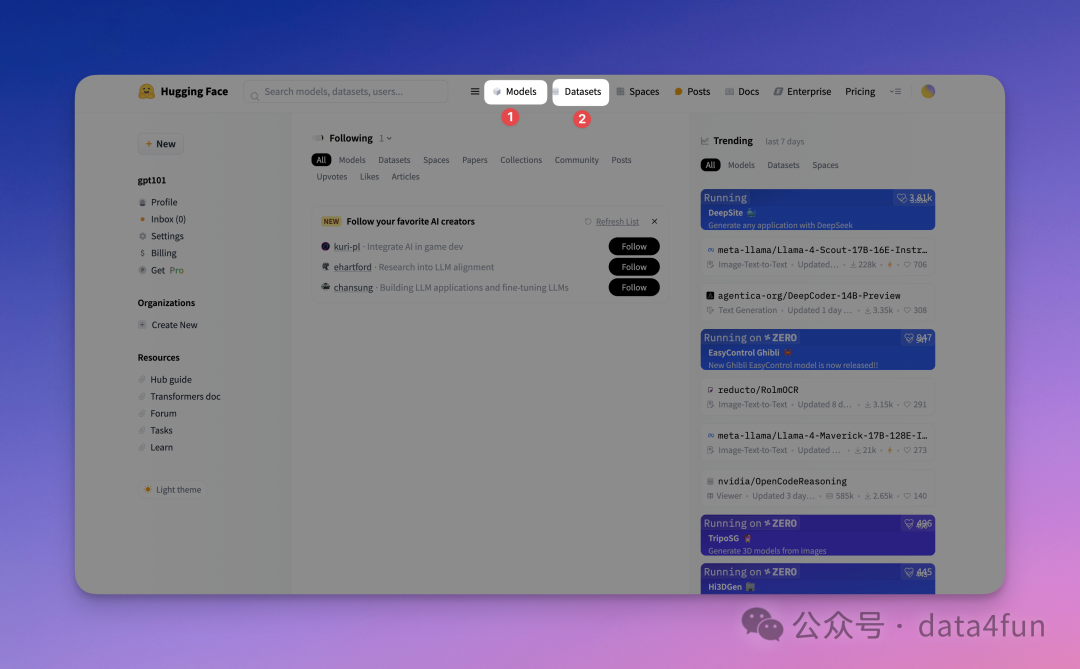Click the meta logo beside Llama-4-Scout
Screen dimensions: 1080x669
[710, 250]
